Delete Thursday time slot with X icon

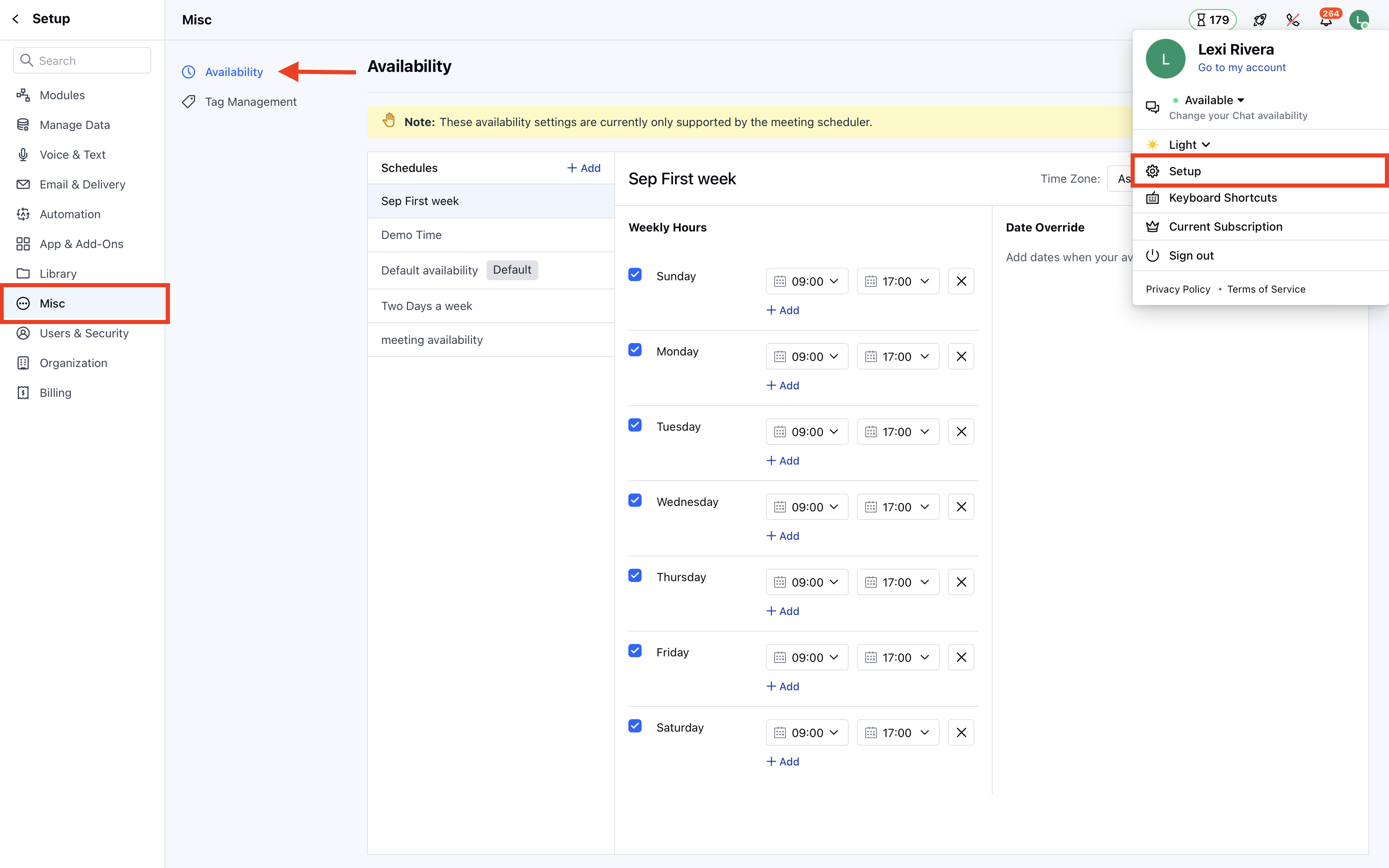961,582
